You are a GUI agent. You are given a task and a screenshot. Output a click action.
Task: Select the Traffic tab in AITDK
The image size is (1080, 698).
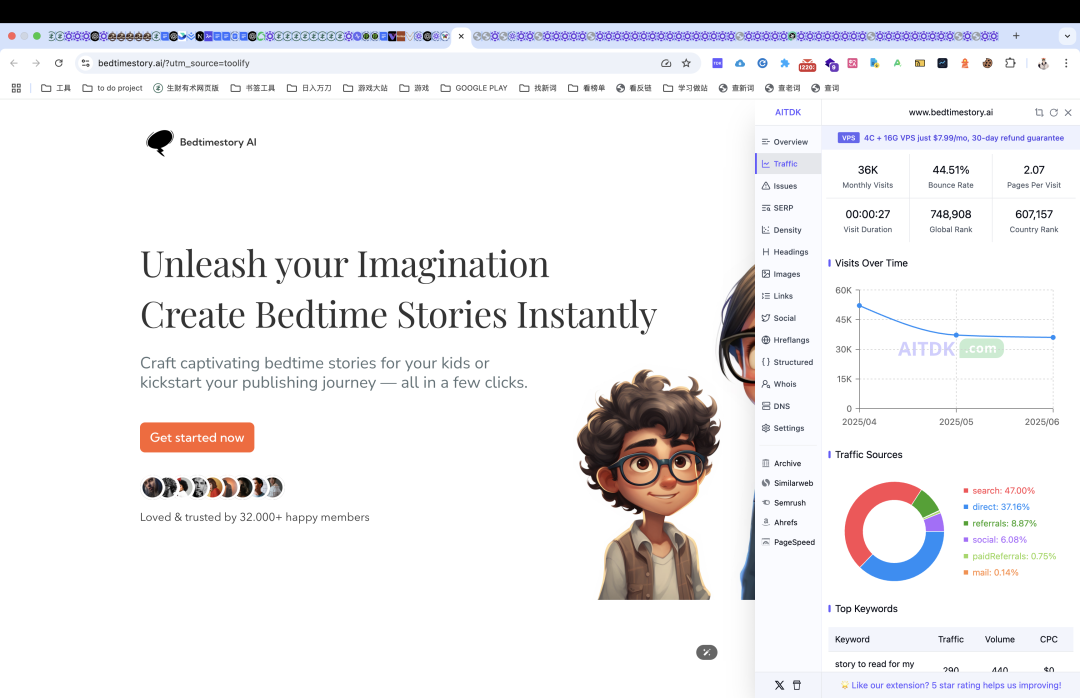788,164
